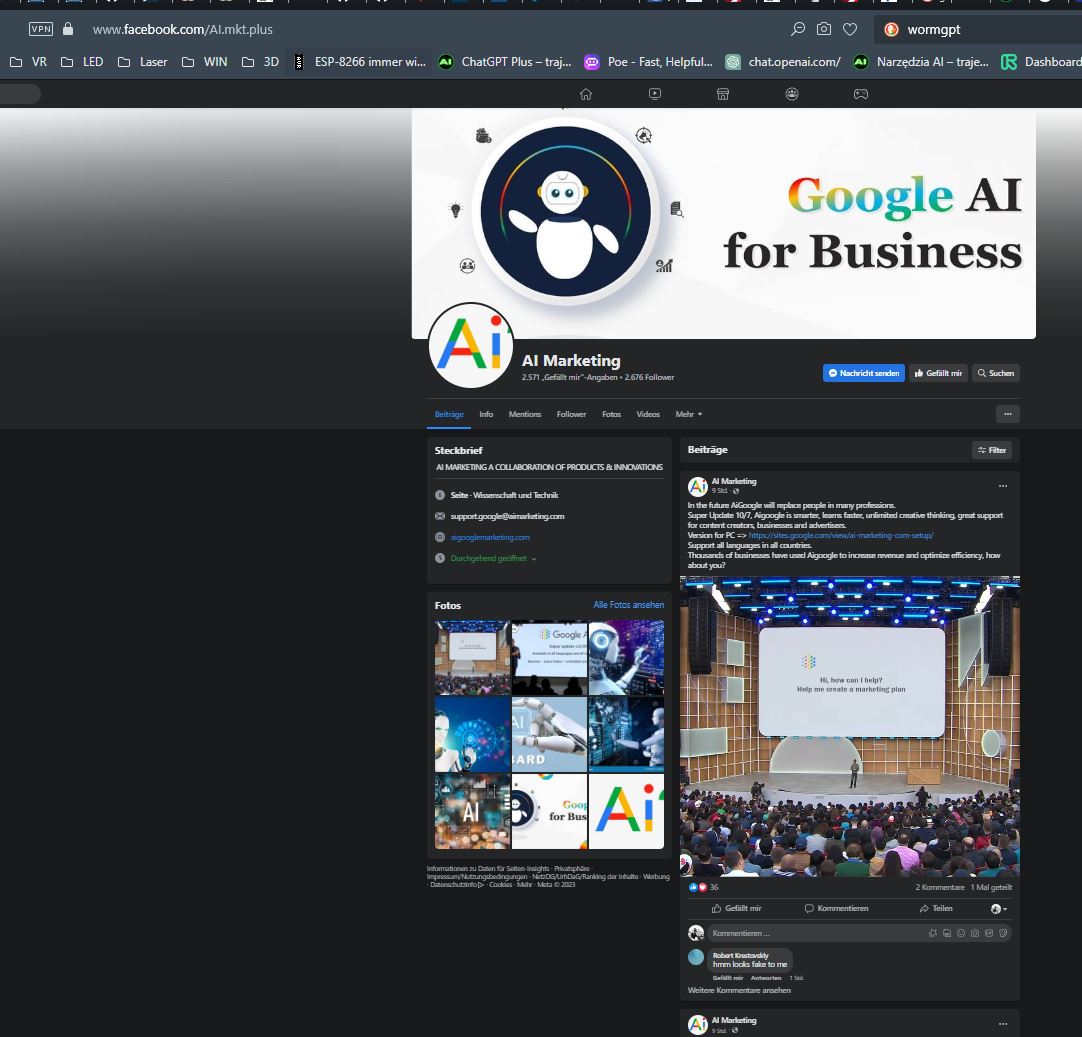Image resolution: width=1082 pixels, height=1037 pixels.
Task: Open the comment-as profile switcher dropdown
Action: tap(999, 909)
